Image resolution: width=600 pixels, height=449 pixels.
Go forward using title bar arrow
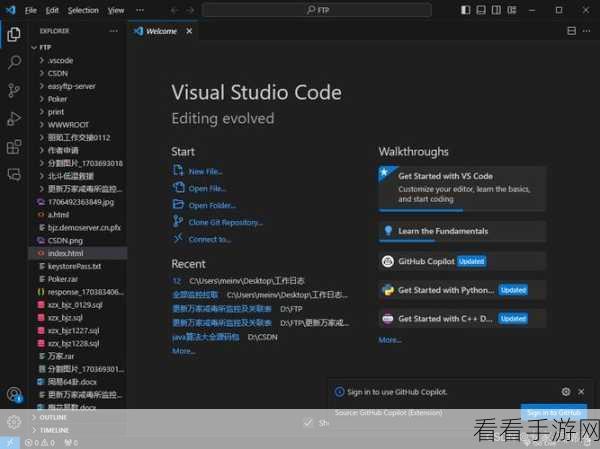click(190, 10)
